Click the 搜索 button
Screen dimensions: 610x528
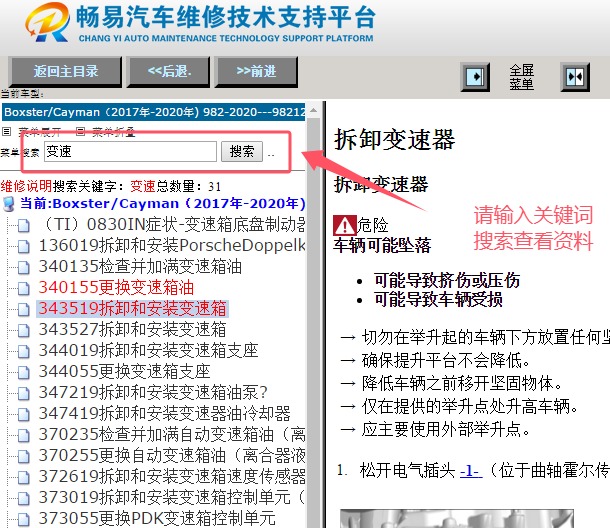pyautogui.click(x=242, y=151)
